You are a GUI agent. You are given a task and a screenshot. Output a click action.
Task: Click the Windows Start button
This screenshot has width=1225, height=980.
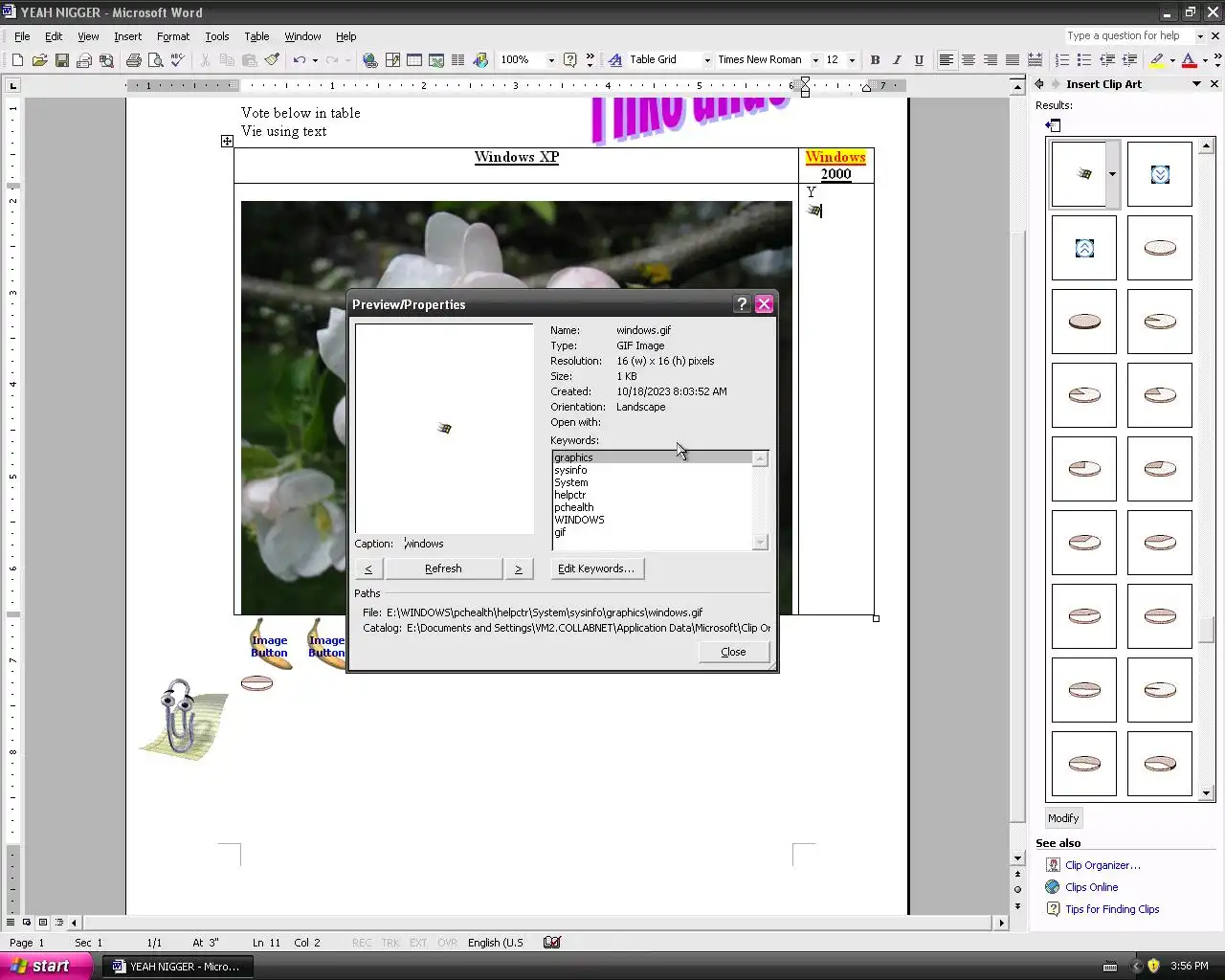pos(46,967)
